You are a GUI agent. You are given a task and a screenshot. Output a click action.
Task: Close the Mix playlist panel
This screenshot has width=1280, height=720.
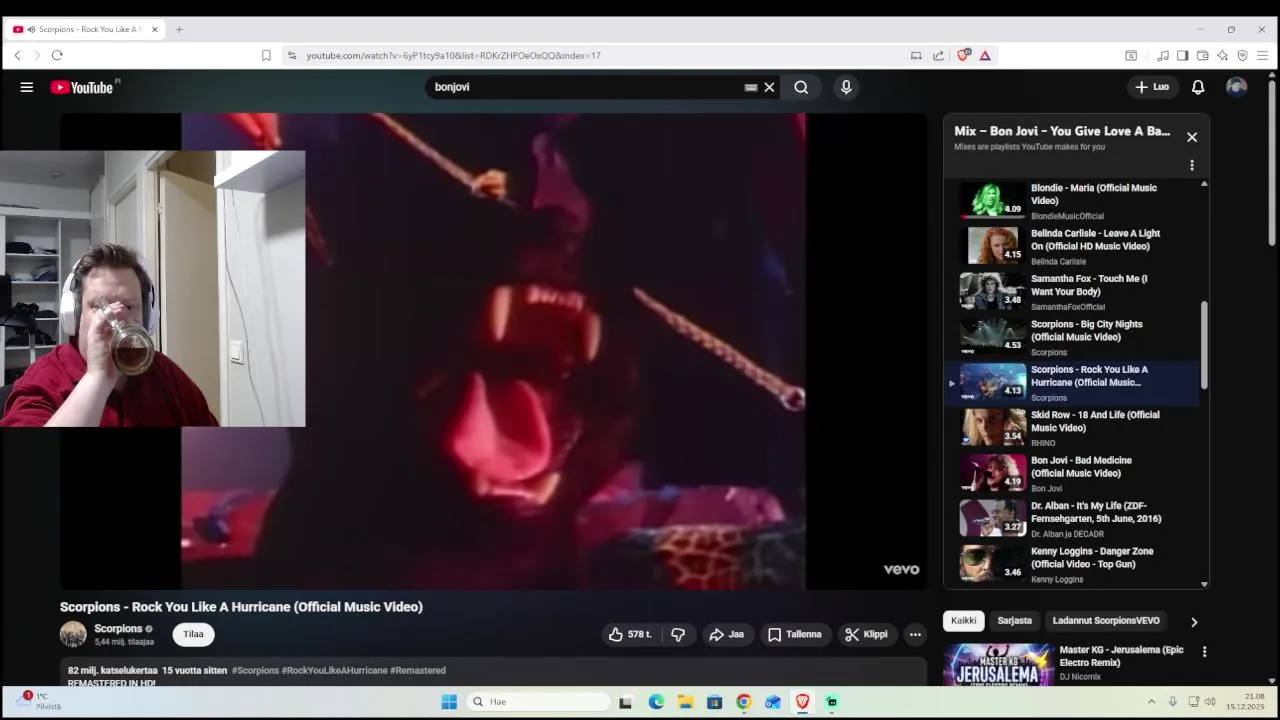point(1192,137)
